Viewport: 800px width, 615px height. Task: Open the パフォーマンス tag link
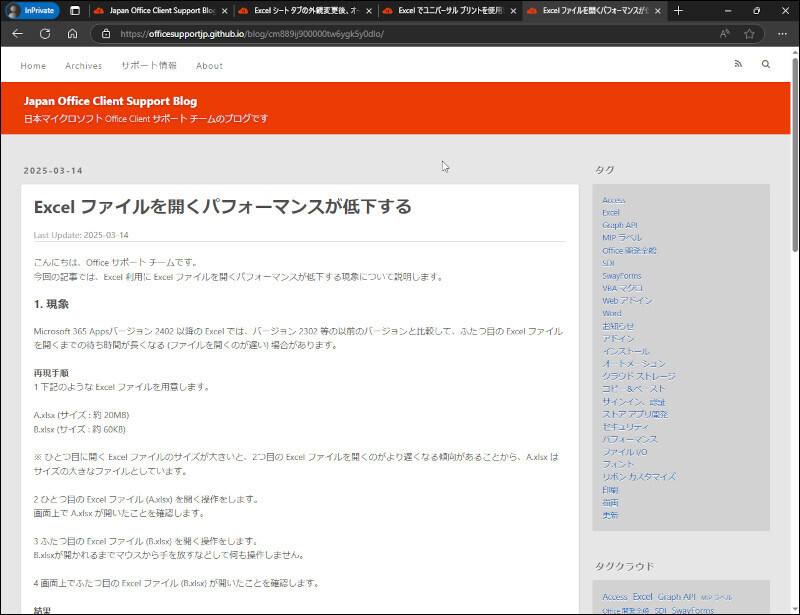[x=630, y=439]
